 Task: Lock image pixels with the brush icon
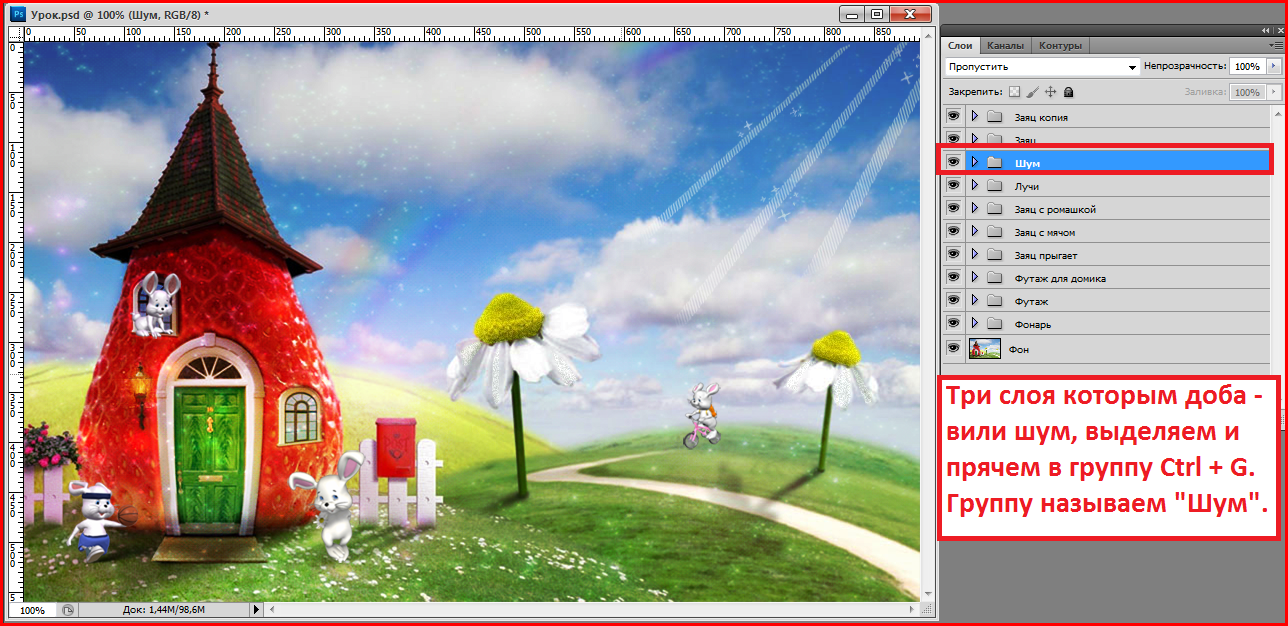1032,92
